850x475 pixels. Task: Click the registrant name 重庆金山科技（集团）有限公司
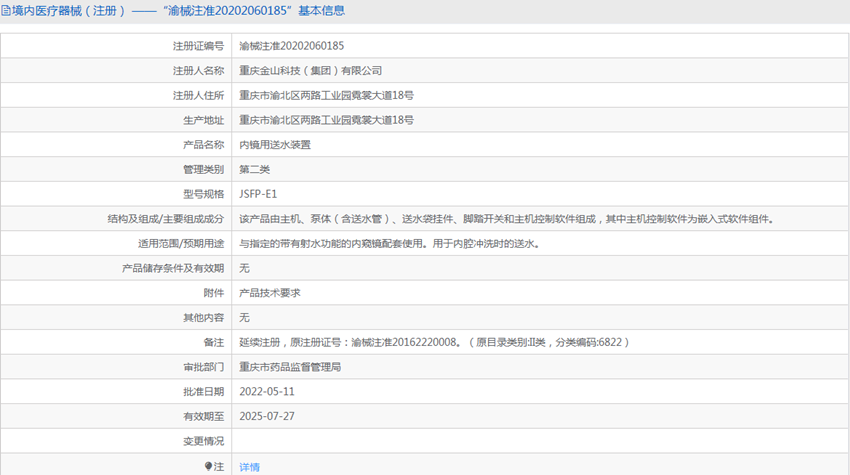(311, 70)
